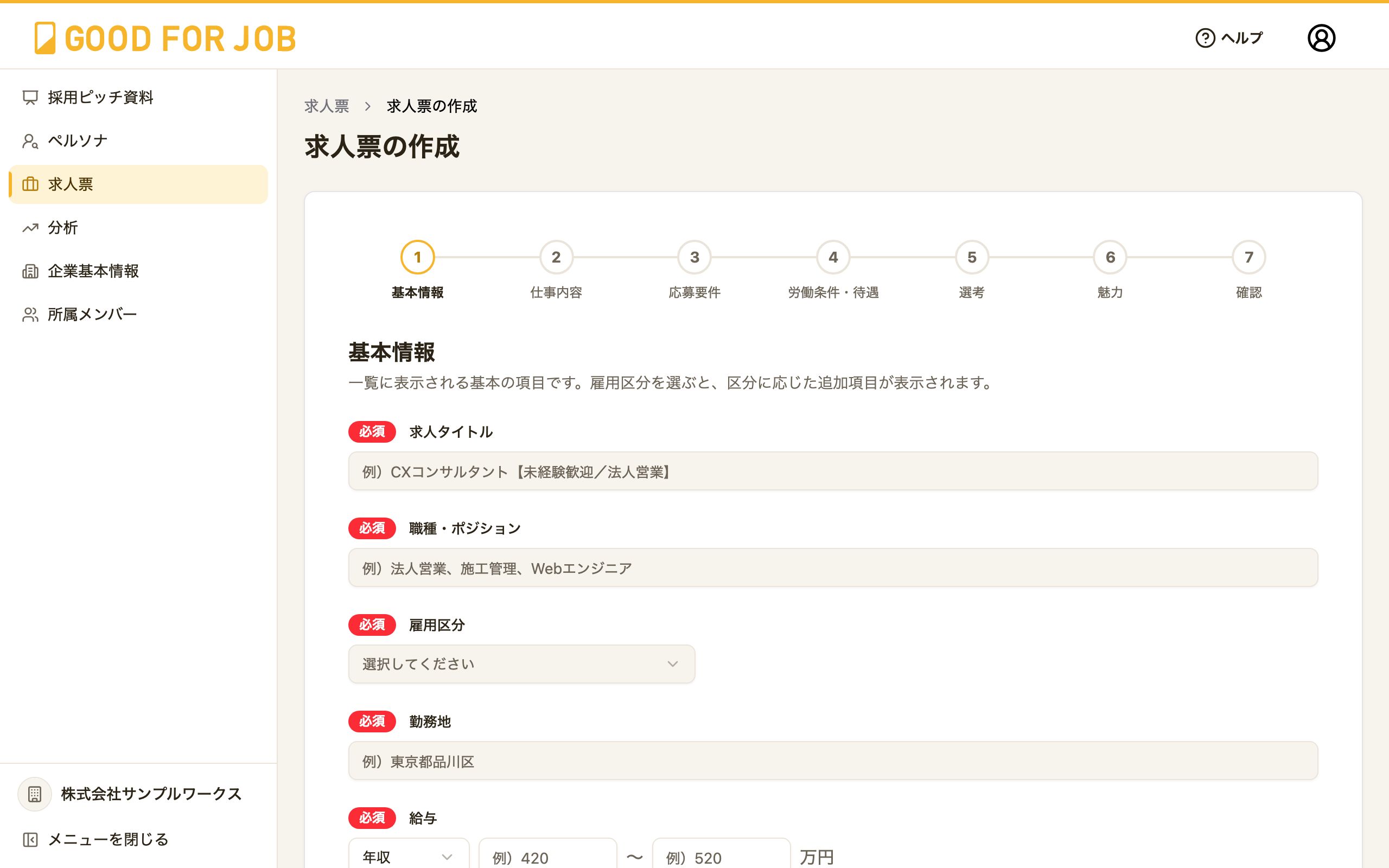1389x868 pixels.
Task: Open 採用ピッチ資料 in the sidebar
Action: click(138, 98)
